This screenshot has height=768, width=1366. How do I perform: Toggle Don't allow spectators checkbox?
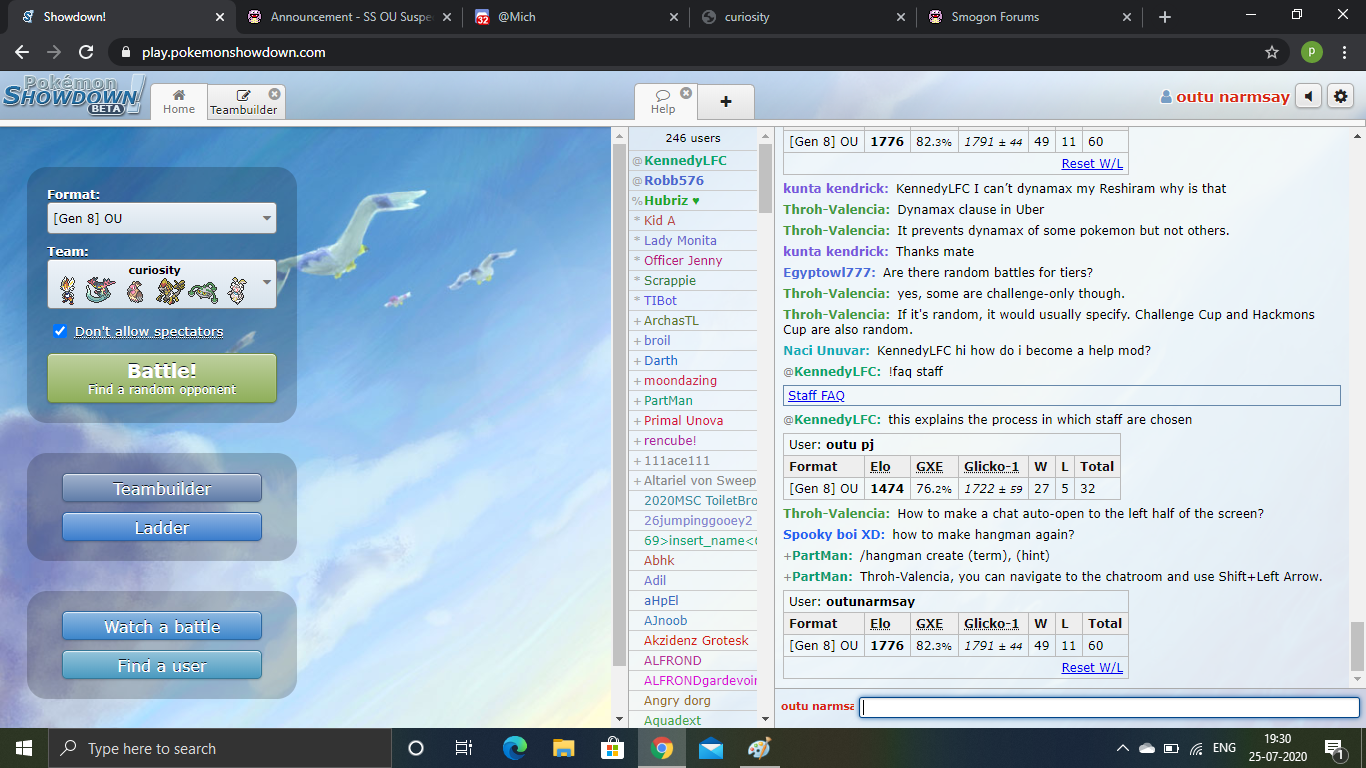[60, 331]
